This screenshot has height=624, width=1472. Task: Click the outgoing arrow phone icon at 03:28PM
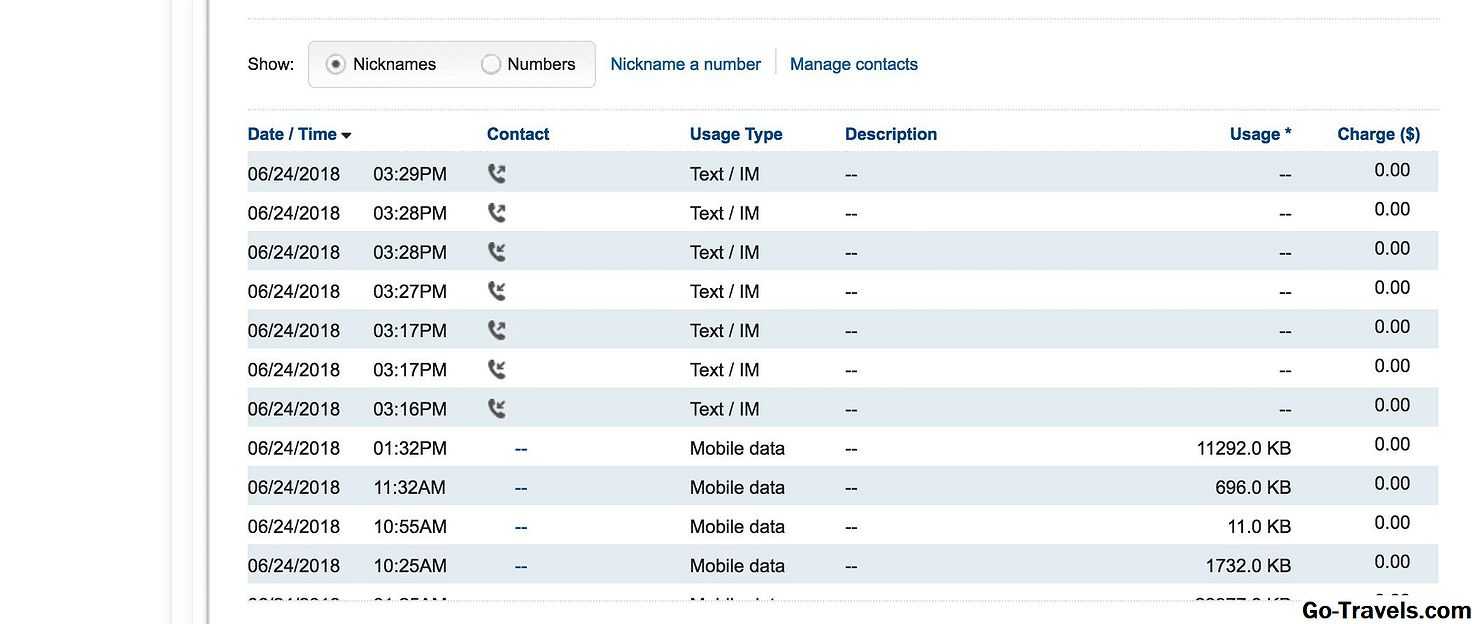(x=496, y=213)
